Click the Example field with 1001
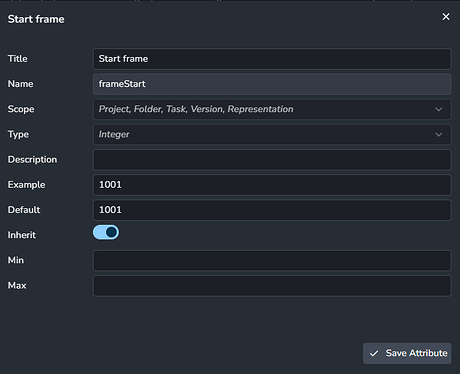This screenshot has width=460, height=374. point(272,185)
